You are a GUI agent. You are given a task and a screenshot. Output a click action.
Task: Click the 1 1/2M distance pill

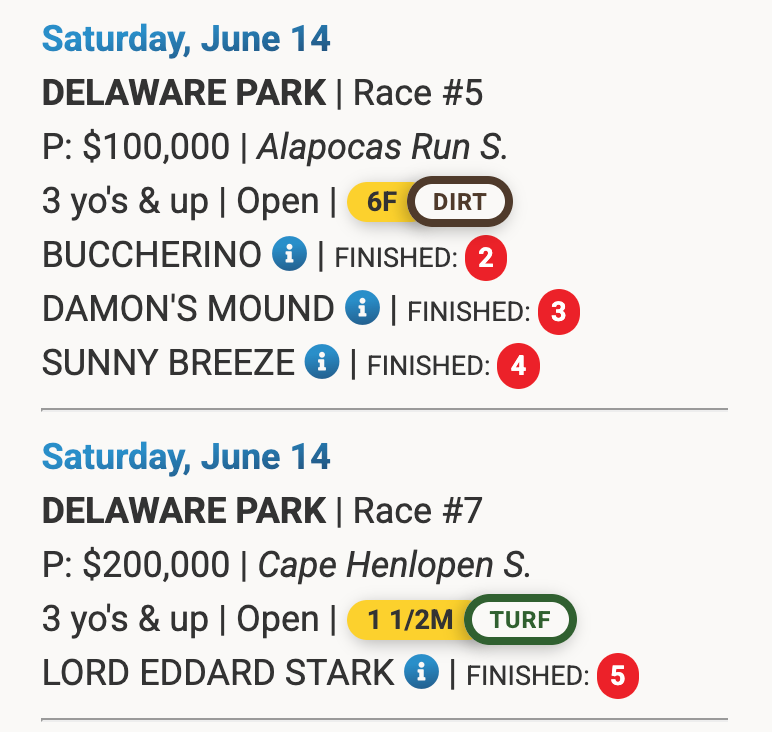click(410, 619)
